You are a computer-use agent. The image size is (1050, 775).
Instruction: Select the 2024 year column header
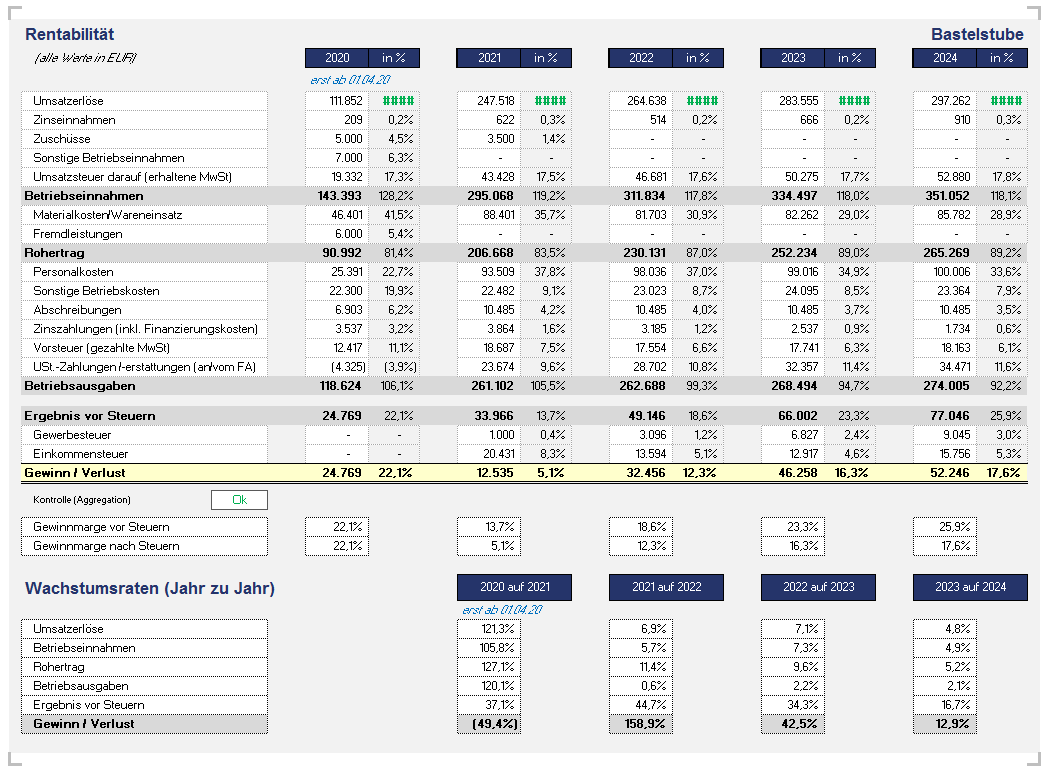coord(945,58)
